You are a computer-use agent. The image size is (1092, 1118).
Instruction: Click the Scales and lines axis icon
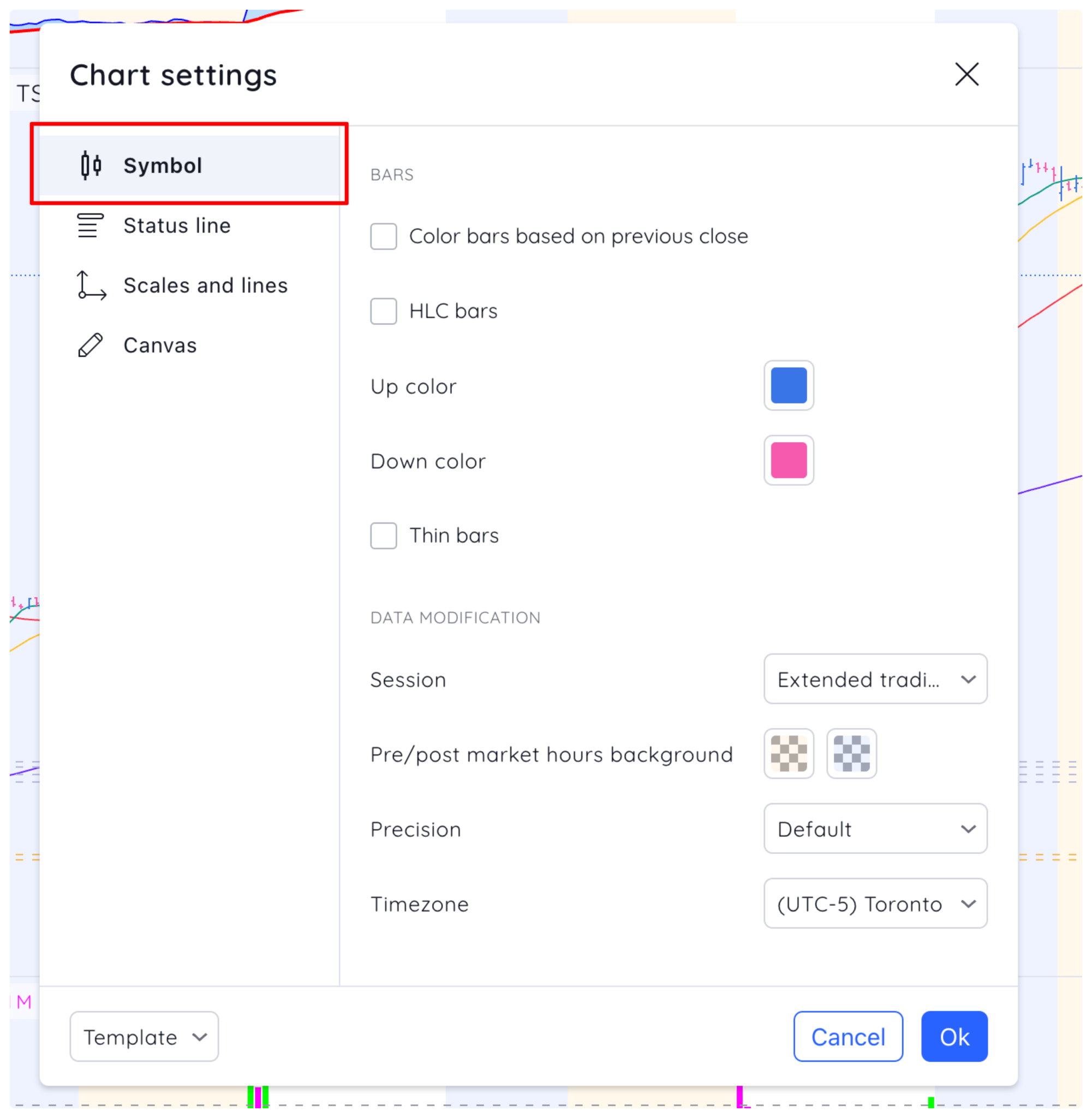tap(91, 285)
